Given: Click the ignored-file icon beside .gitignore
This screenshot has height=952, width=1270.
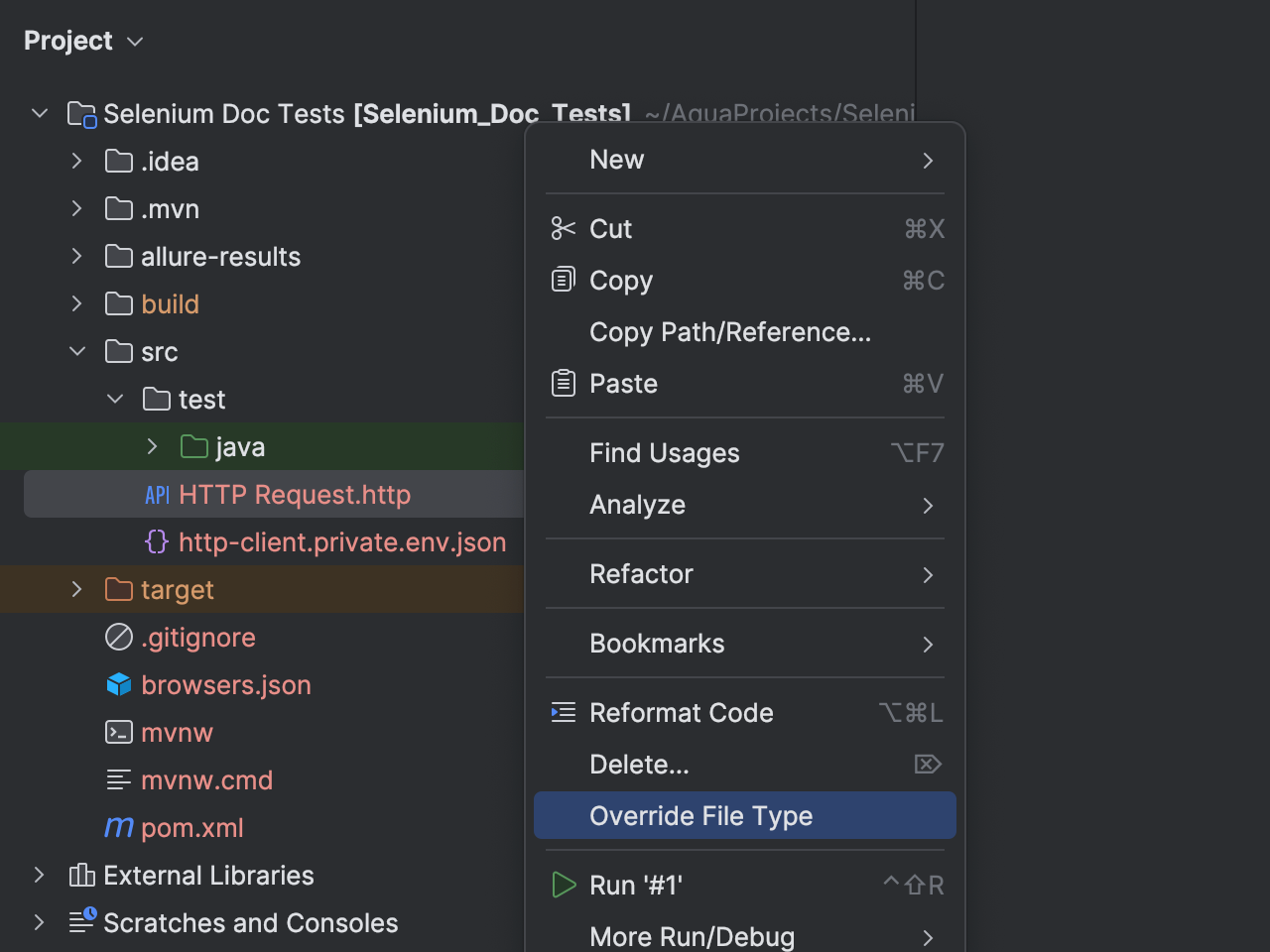Looking at the screenshot, I should pyautogui.click(x=119, y=637).
